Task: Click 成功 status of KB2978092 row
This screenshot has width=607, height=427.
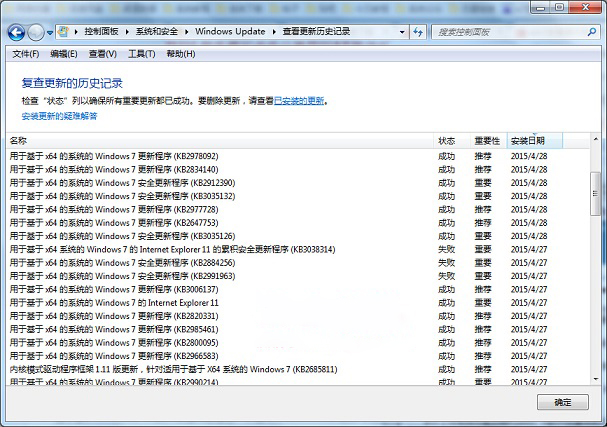Action: pyautogui.click(x=446, y=156)
